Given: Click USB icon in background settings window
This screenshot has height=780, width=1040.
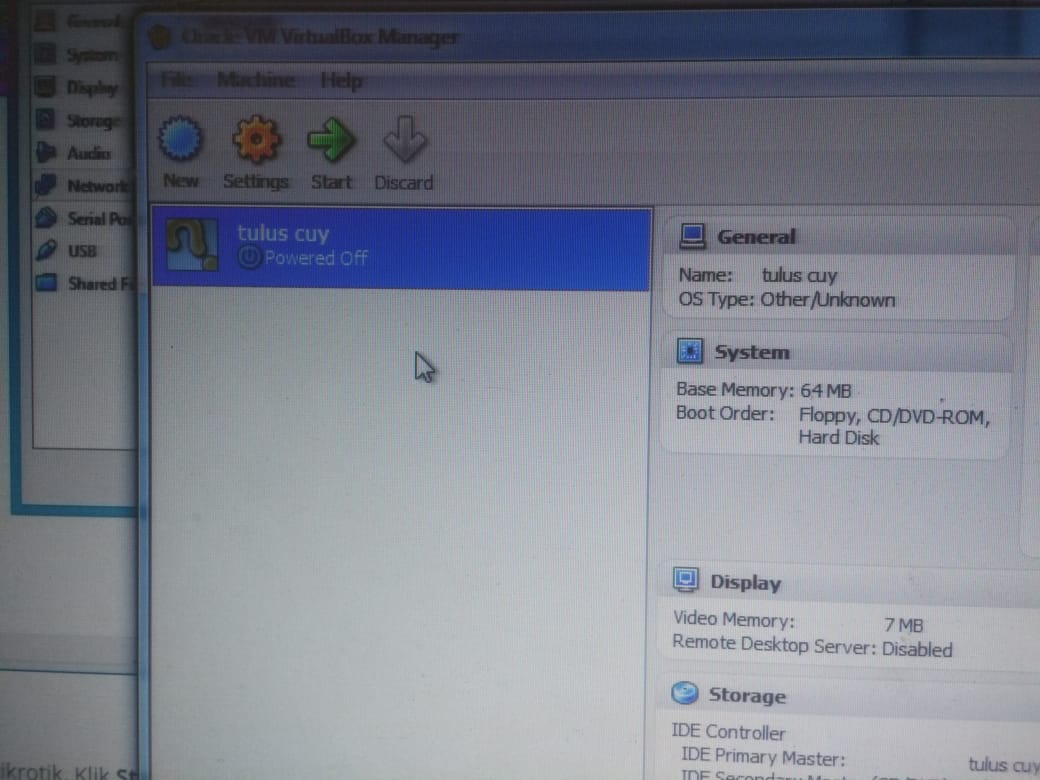Looking at the screenshot, I should [x=46, y=251].
